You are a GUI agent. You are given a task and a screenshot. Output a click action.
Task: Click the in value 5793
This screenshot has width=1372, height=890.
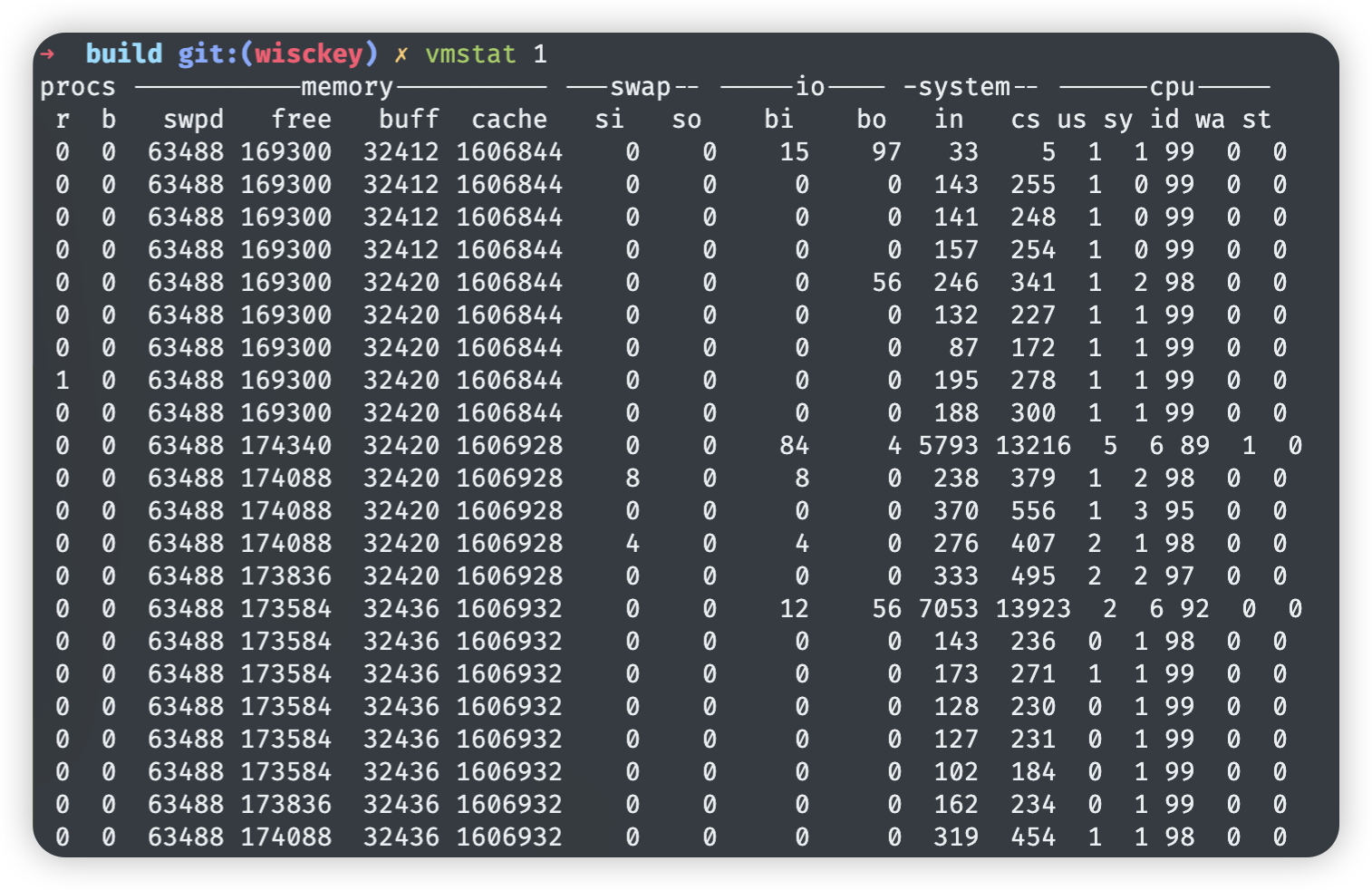point(948,446)
